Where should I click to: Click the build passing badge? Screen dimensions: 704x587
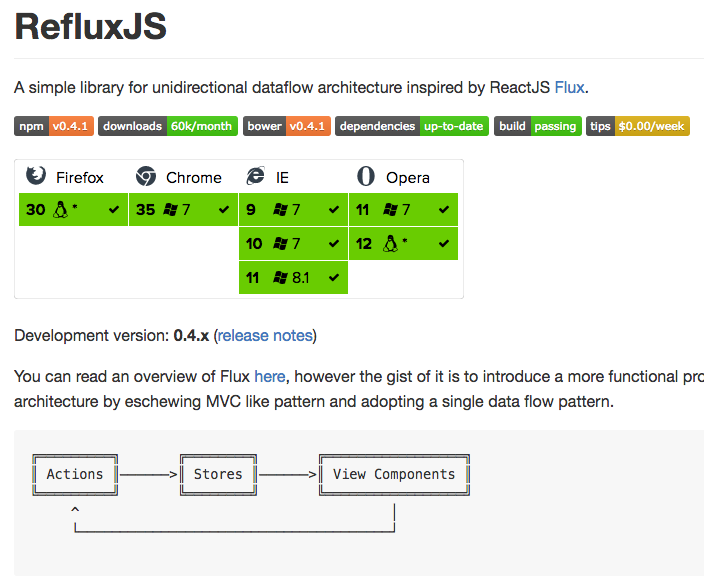(x=538, y=126)
